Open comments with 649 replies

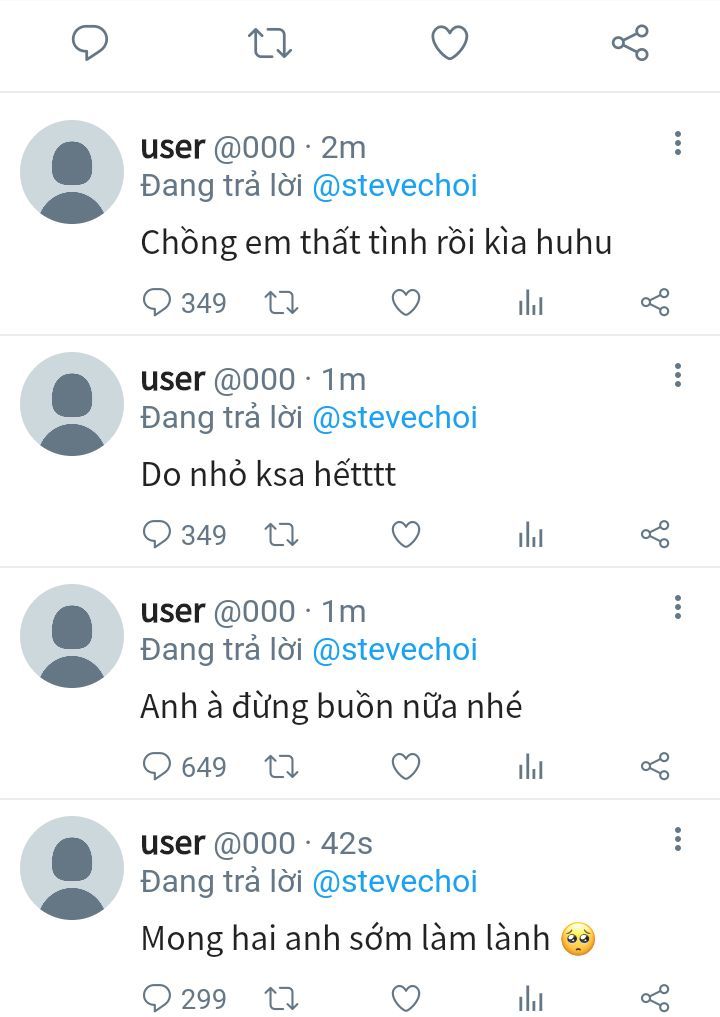click(184, 767)
